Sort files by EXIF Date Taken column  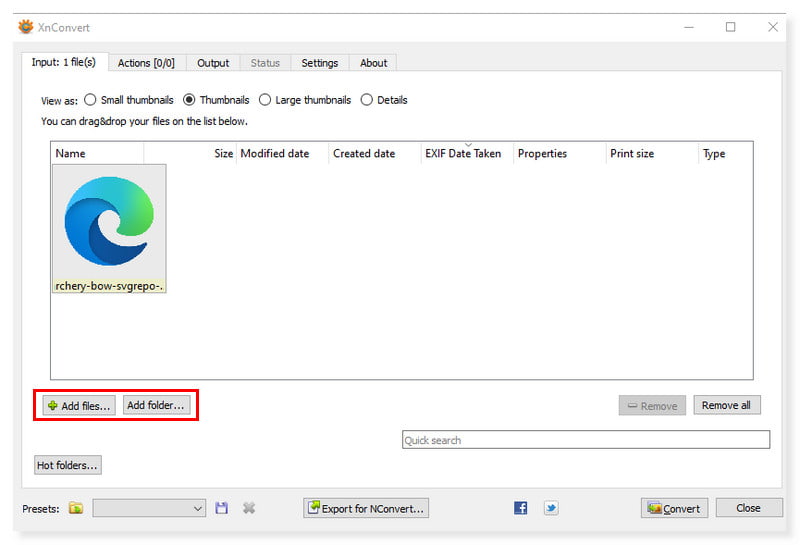click(x=463, y=154)
